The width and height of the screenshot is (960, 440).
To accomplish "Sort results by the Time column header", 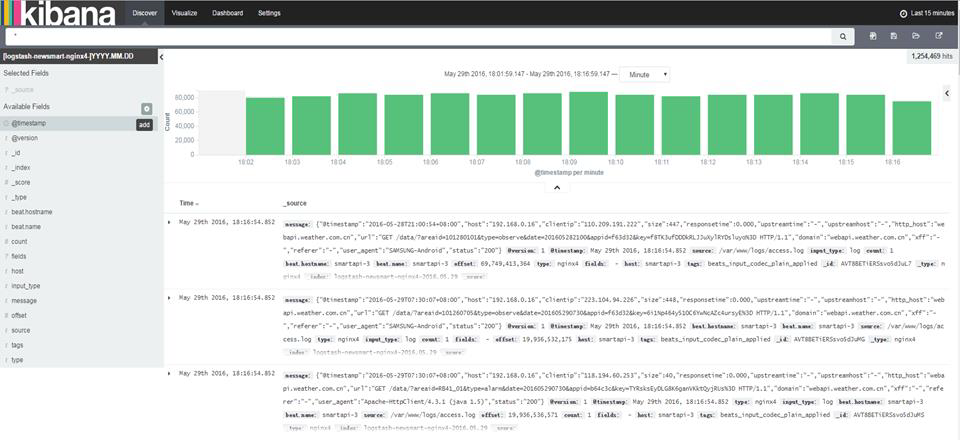I will pos(188,203).
